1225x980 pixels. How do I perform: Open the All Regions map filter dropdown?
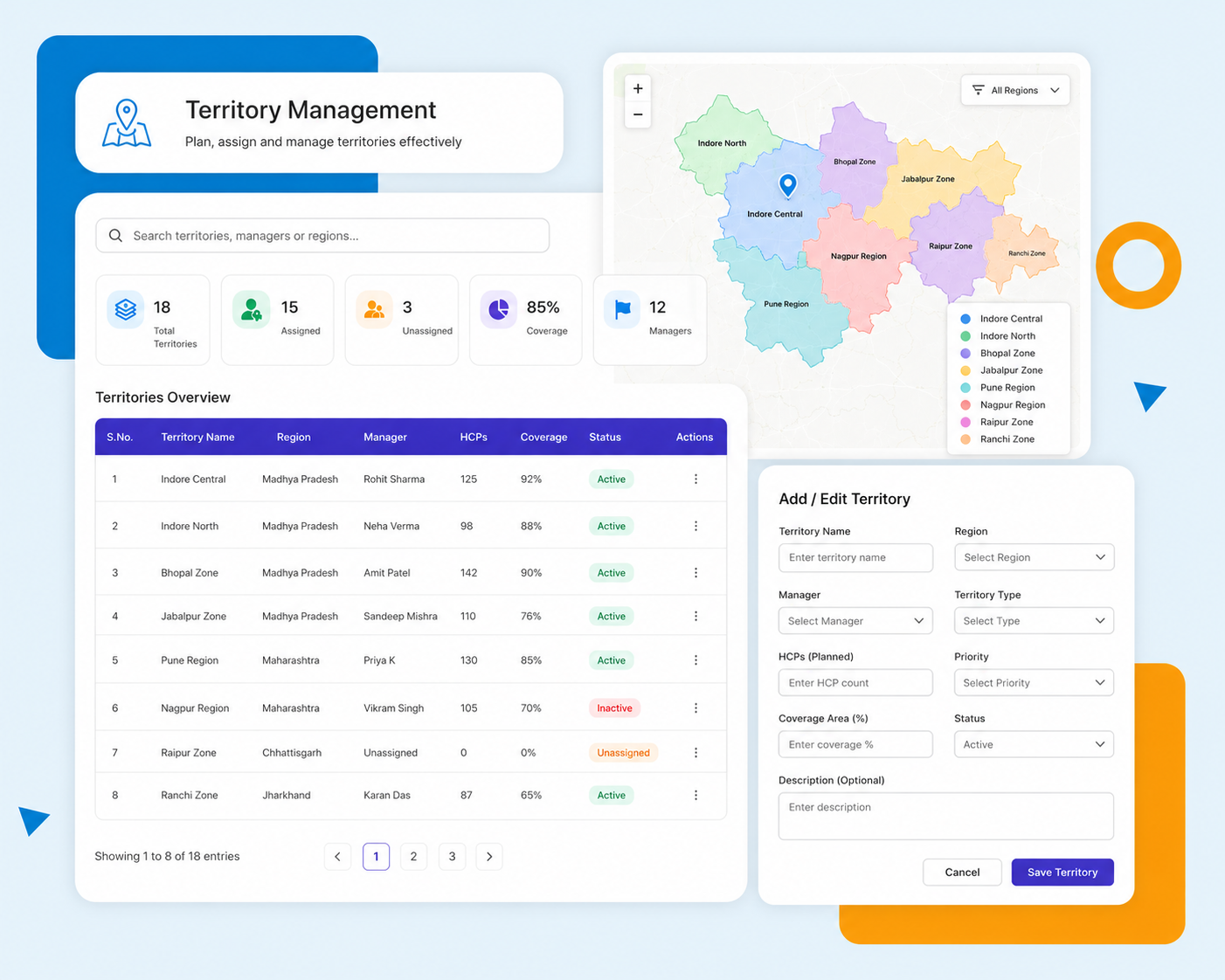[1015, 90]
